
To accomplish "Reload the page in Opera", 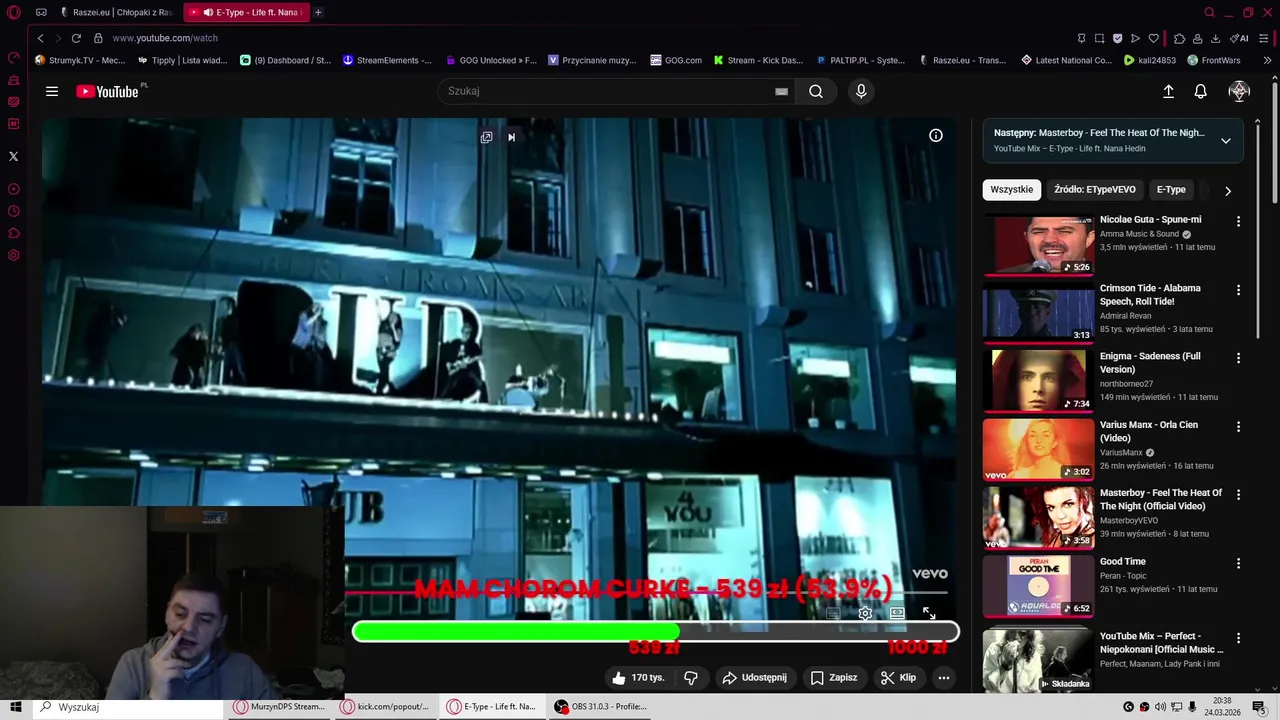I will click(x=76, y=38).
